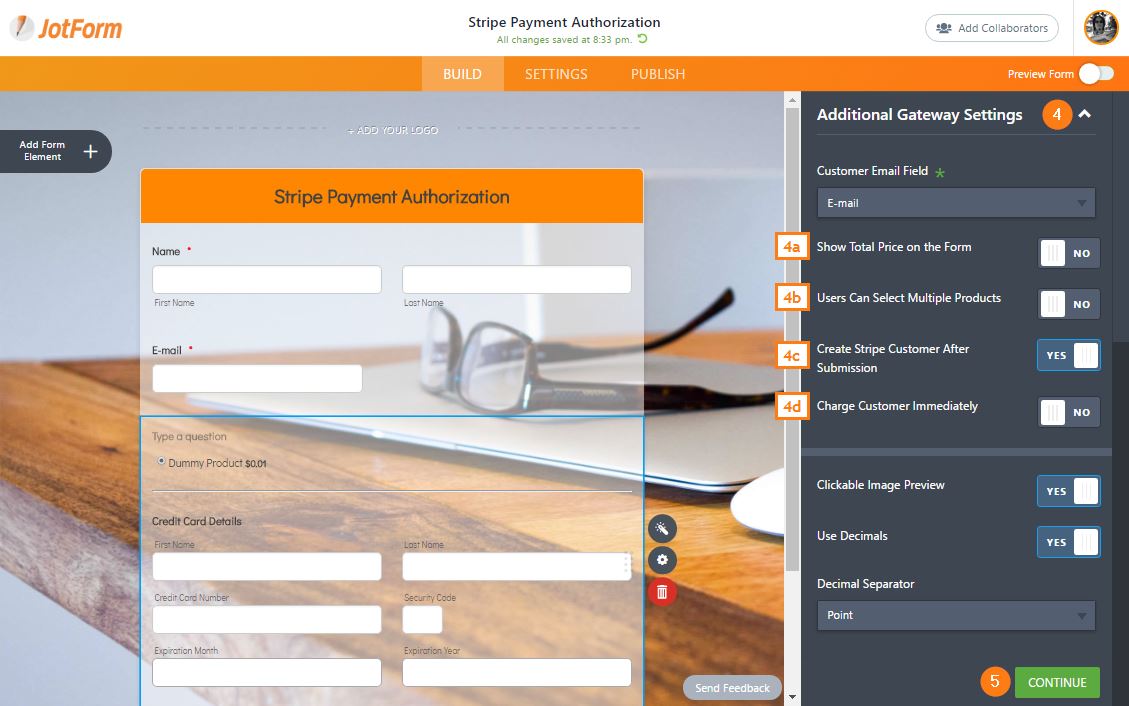Toggle Users Can Select Multiple Products
Screen dimensions: 1129x706
[x=1069, y=304]
